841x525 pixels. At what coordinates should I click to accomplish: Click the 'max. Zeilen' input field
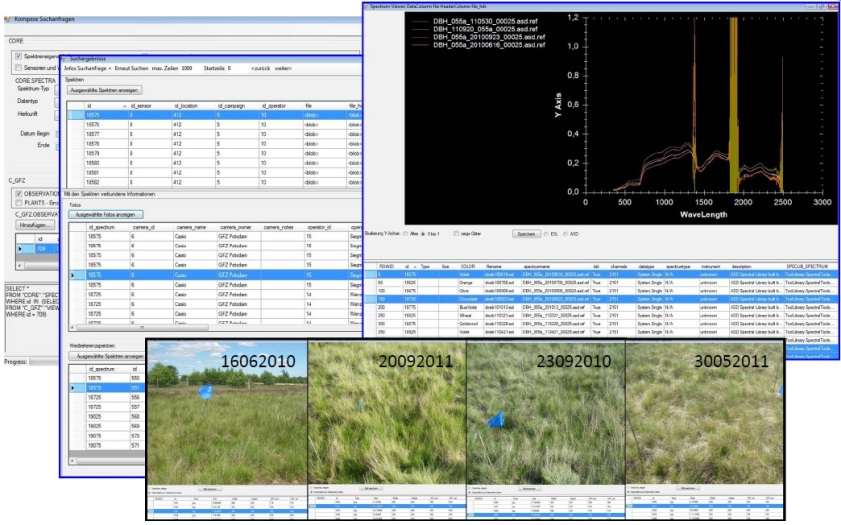[x=188, y=68]
